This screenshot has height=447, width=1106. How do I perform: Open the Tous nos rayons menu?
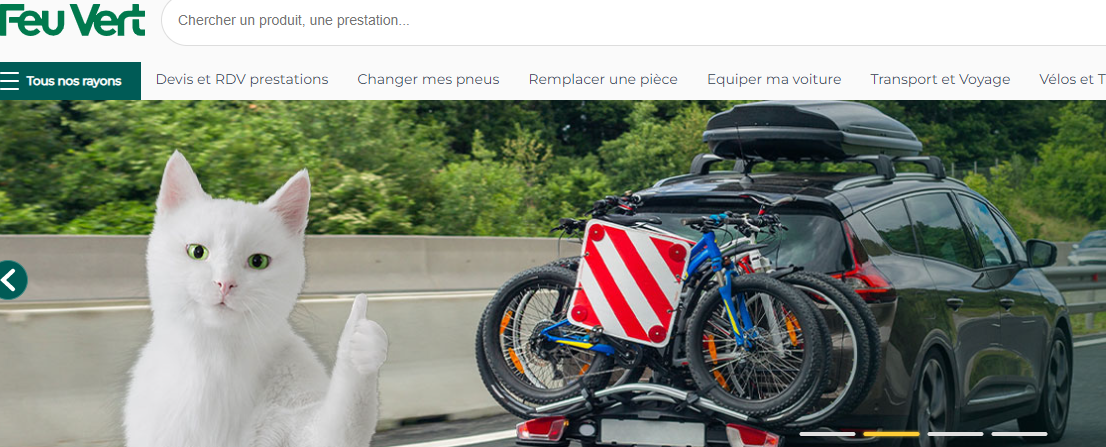point(71,81)
